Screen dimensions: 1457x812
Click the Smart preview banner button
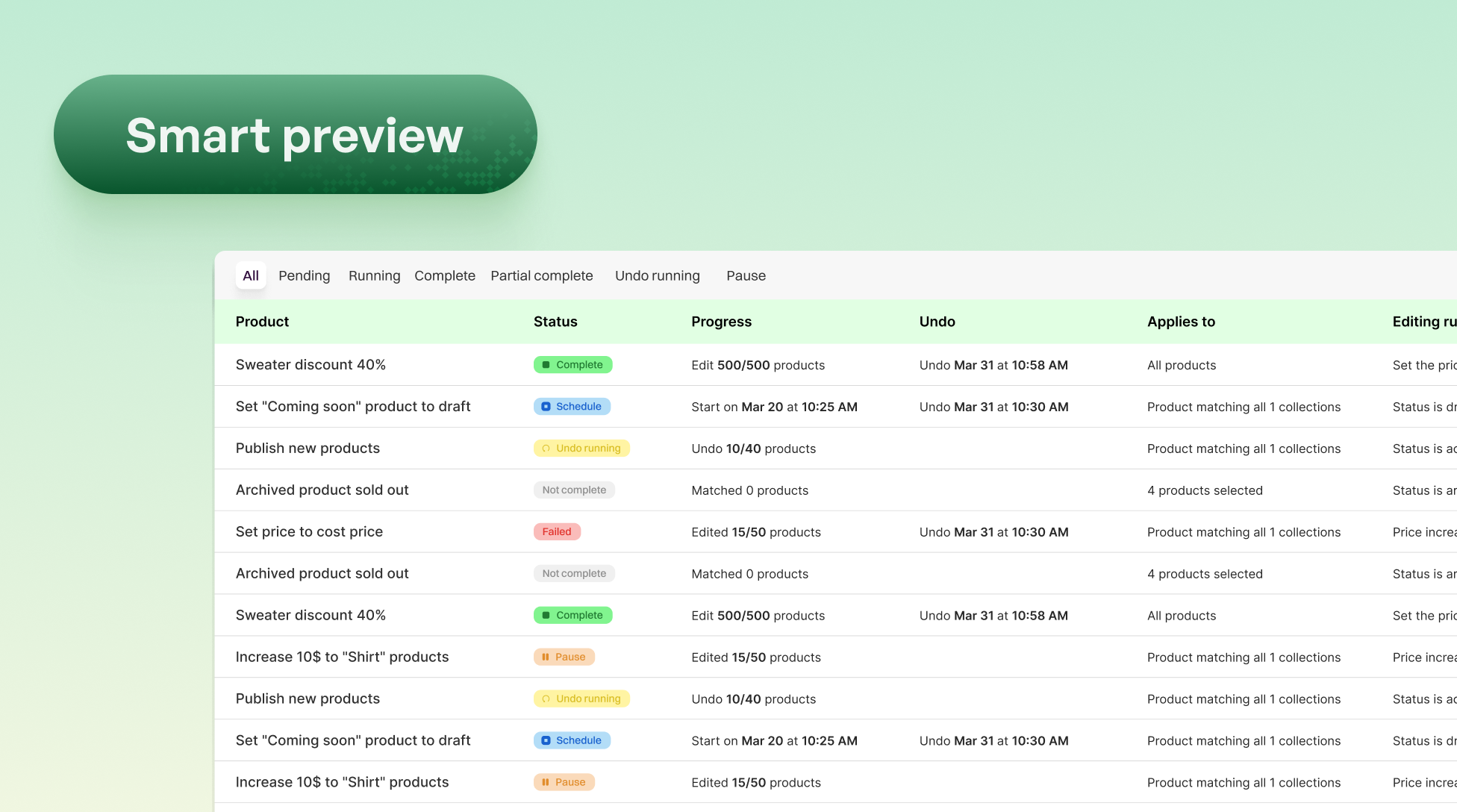(296, 134)
